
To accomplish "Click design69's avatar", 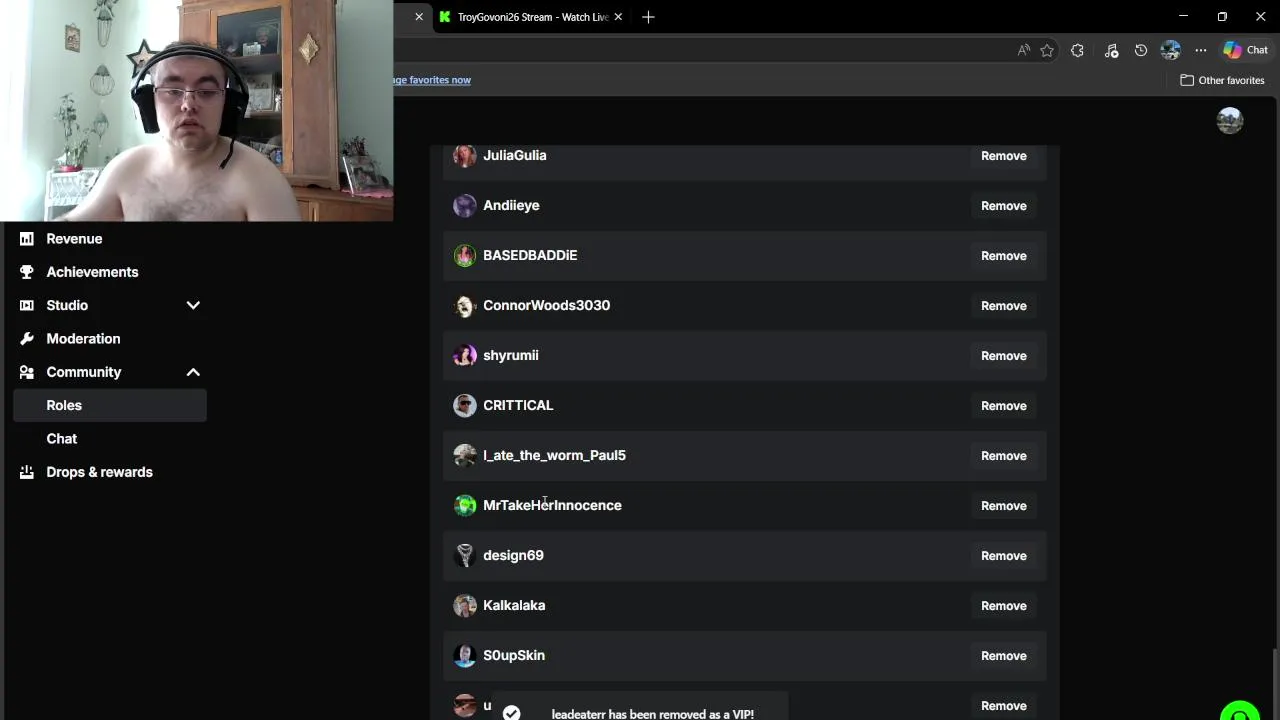I will click(465, 555).
